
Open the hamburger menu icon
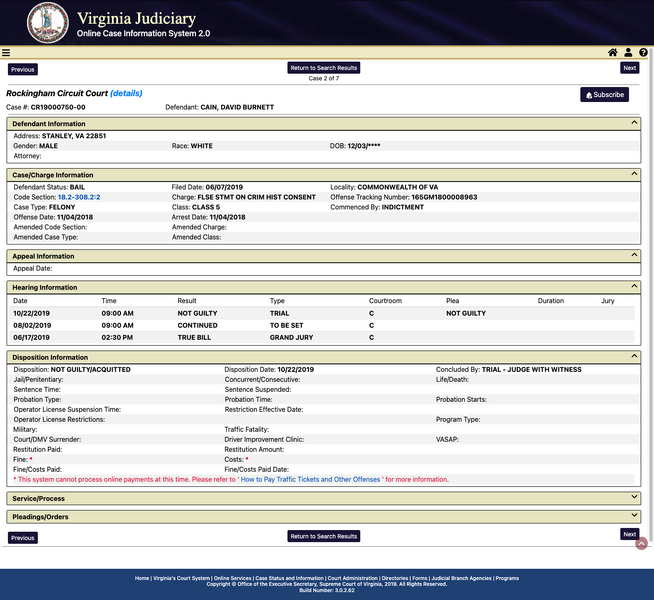(6, 53)
